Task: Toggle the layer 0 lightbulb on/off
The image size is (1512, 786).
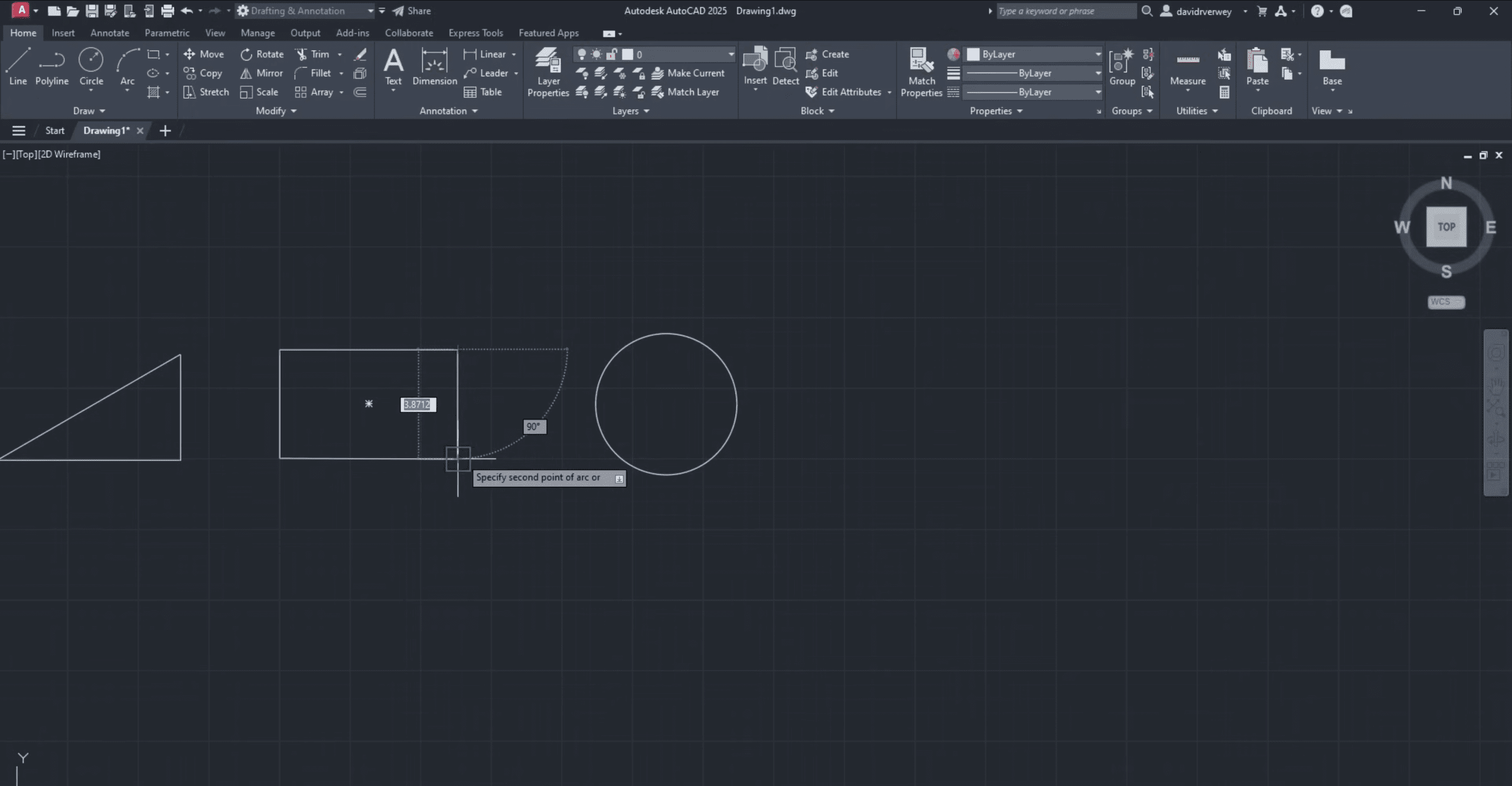Action: click(582, 54)
